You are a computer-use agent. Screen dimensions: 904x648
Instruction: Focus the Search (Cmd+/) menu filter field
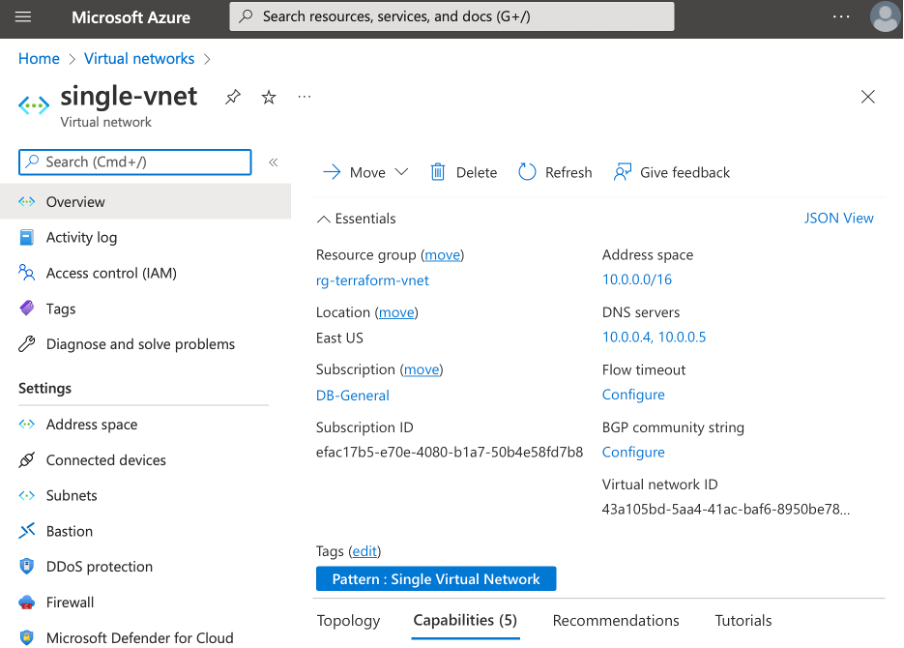coord(135,162)
